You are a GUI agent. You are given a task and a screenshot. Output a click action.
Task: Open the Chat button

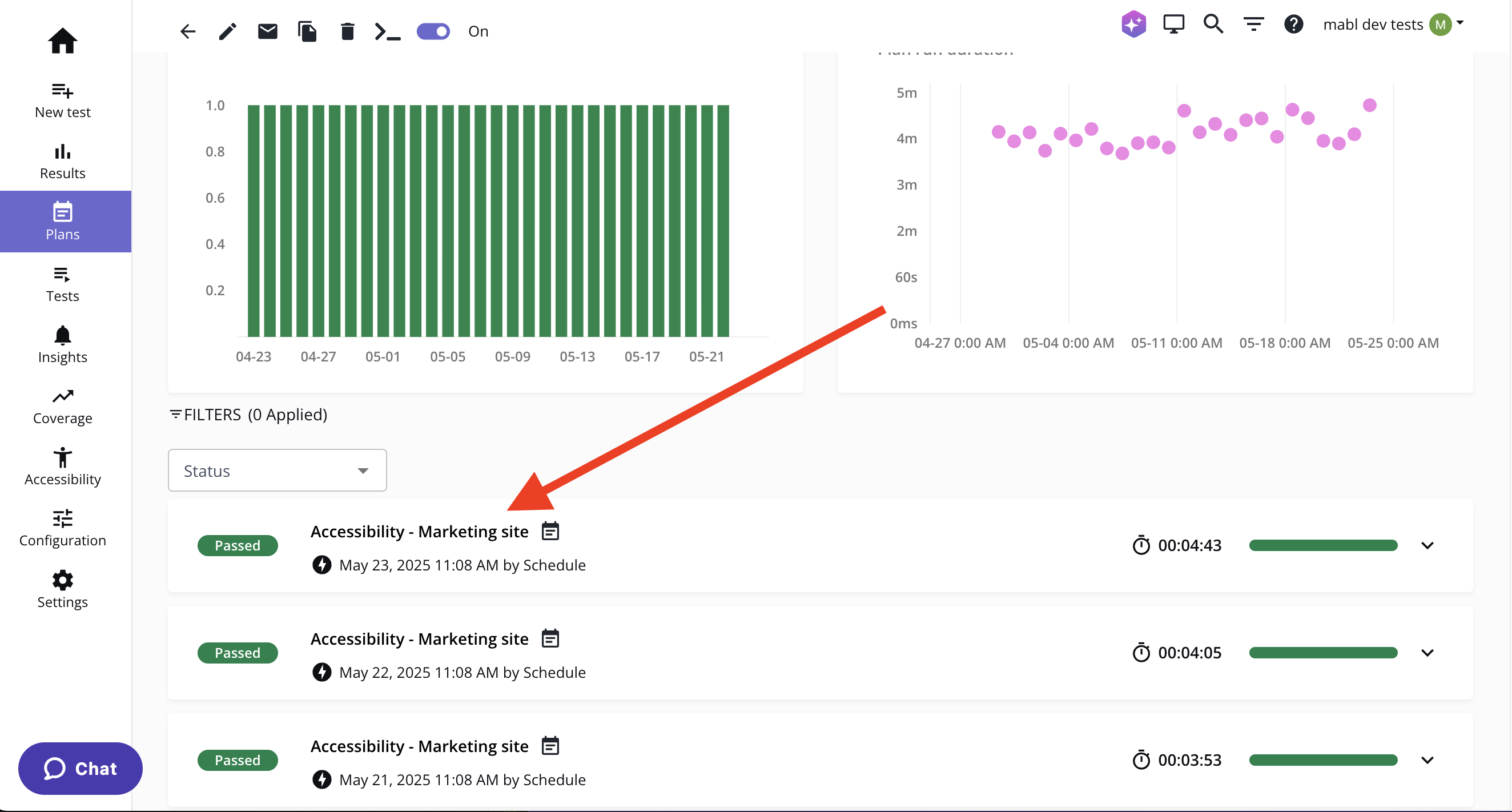click(x=81, y=768)
